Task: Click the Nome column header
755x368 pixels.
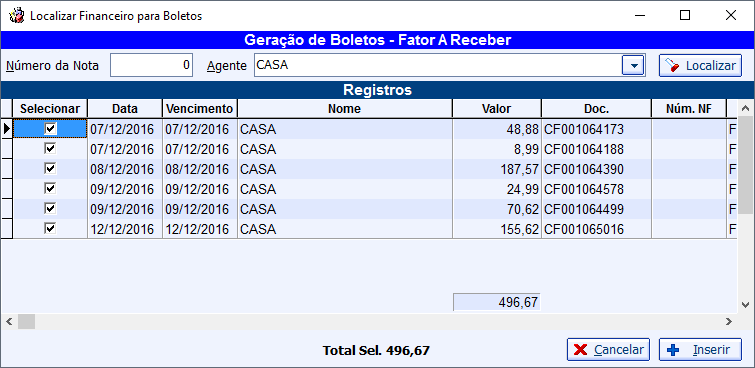Action: 344,109
